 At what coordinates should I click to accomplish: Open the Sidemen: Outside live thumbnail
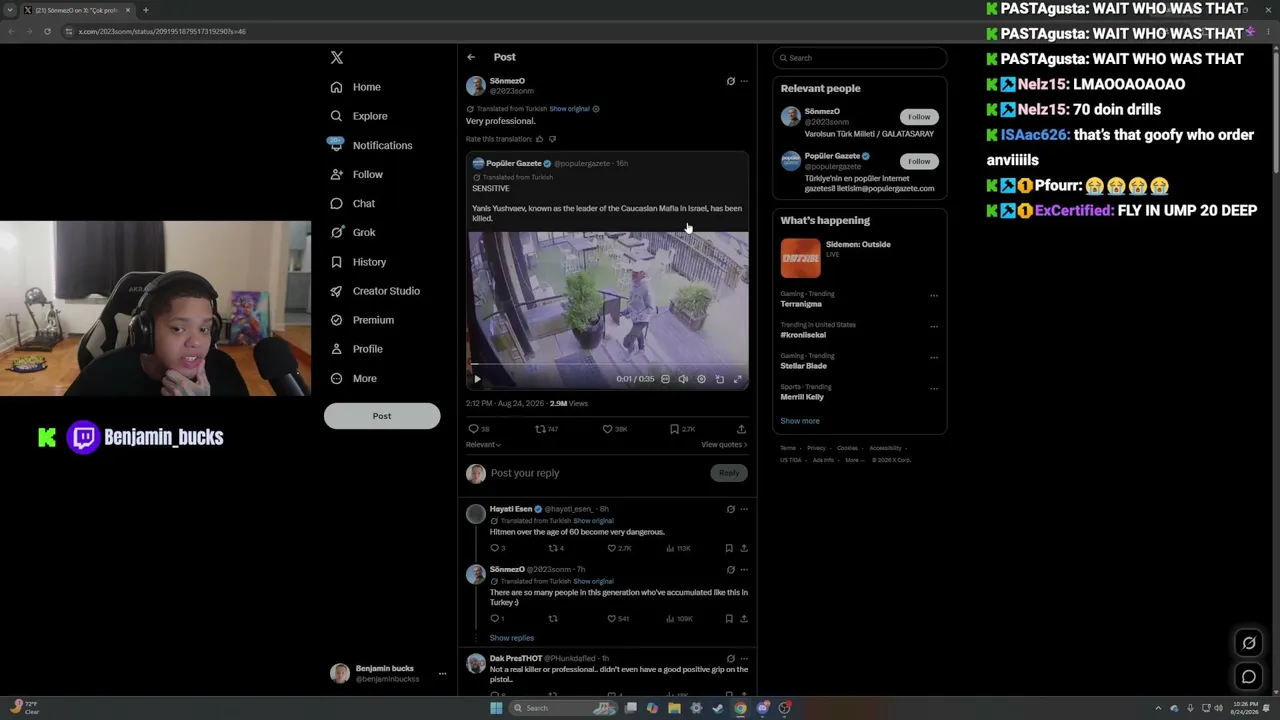(x=801, y=258)
